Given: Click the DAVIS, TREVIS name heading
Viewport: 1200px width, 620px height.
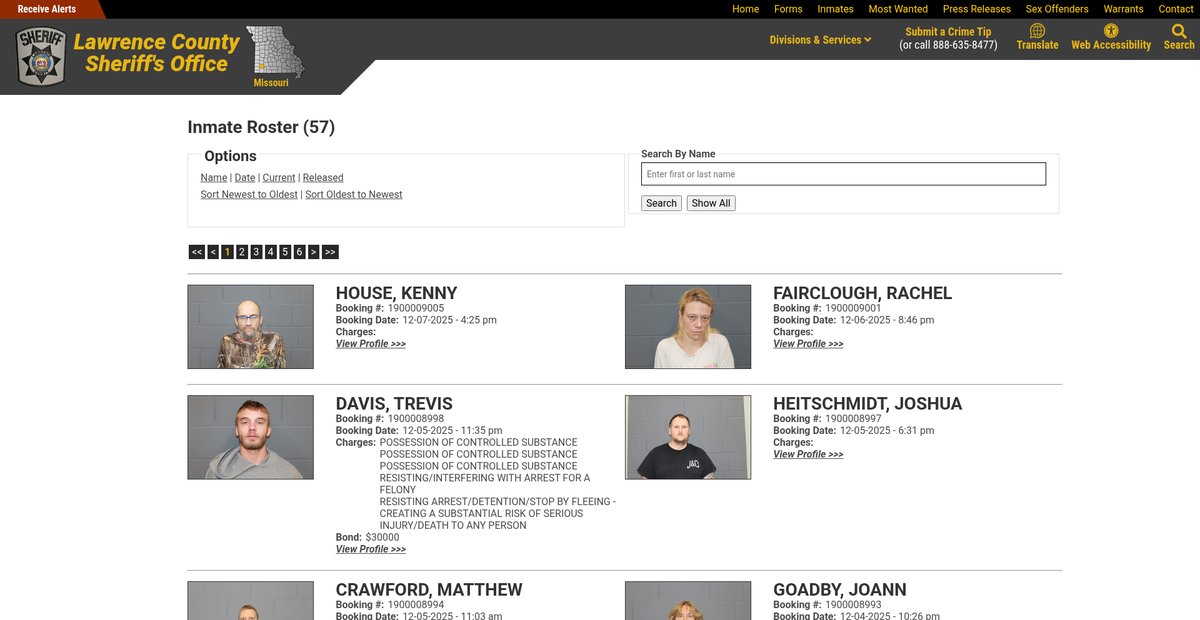Looking at the screenshot, I should click(x=394, y=404).
